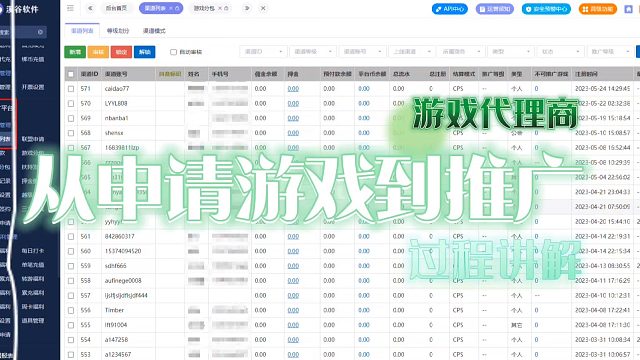
Task: Check the row 571 caidao77 checkbox
Action: (x=71, y=89)
